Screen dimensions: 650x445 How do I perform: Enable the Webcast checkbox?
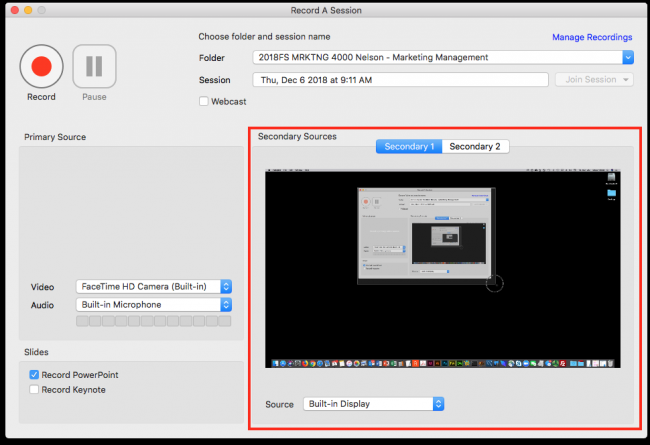click(205, 101)
